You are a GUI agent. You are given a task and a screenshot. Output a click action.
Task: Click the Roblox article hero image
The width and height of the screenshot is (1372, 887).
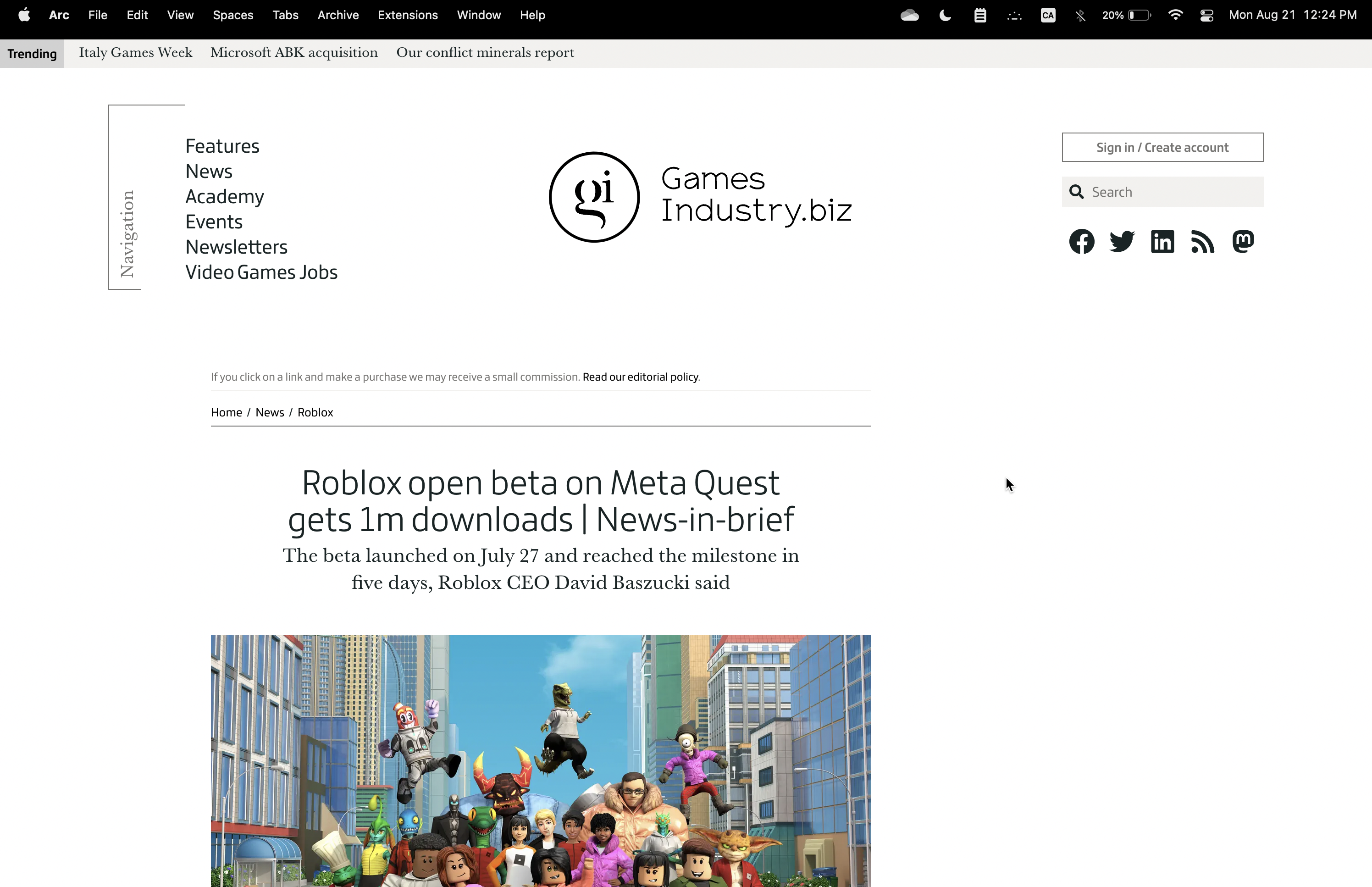click(541, 761)
